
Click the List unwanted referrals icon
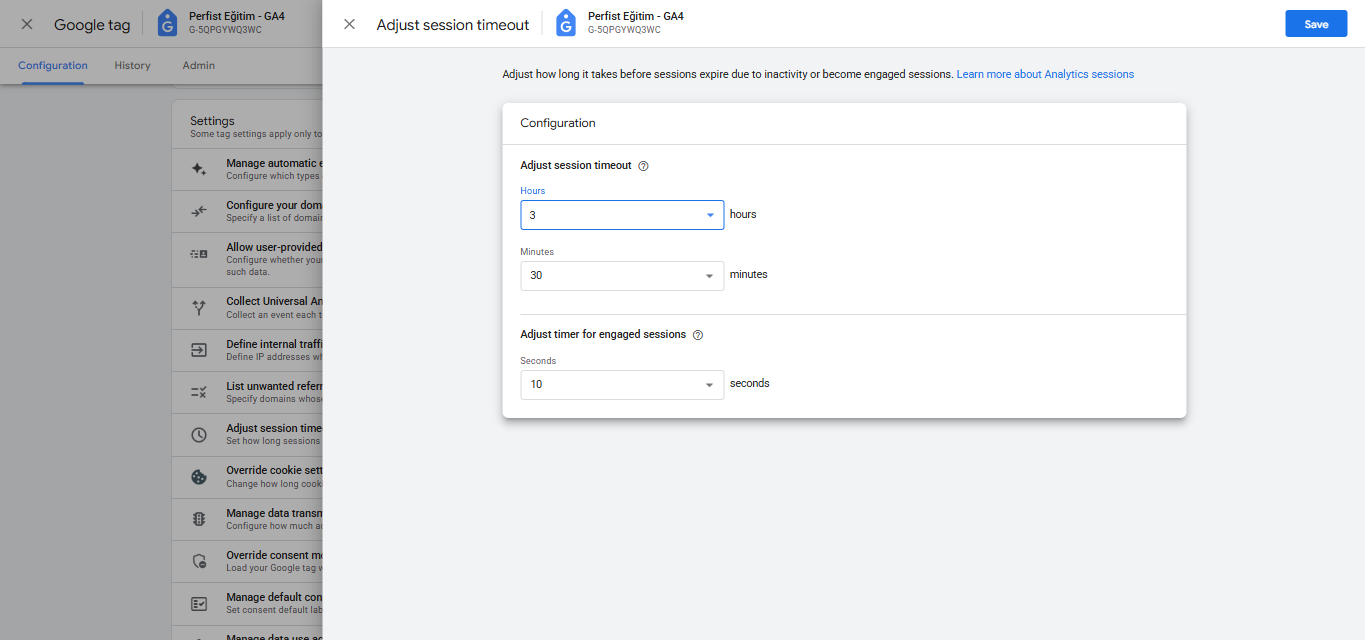click(199, 392)
